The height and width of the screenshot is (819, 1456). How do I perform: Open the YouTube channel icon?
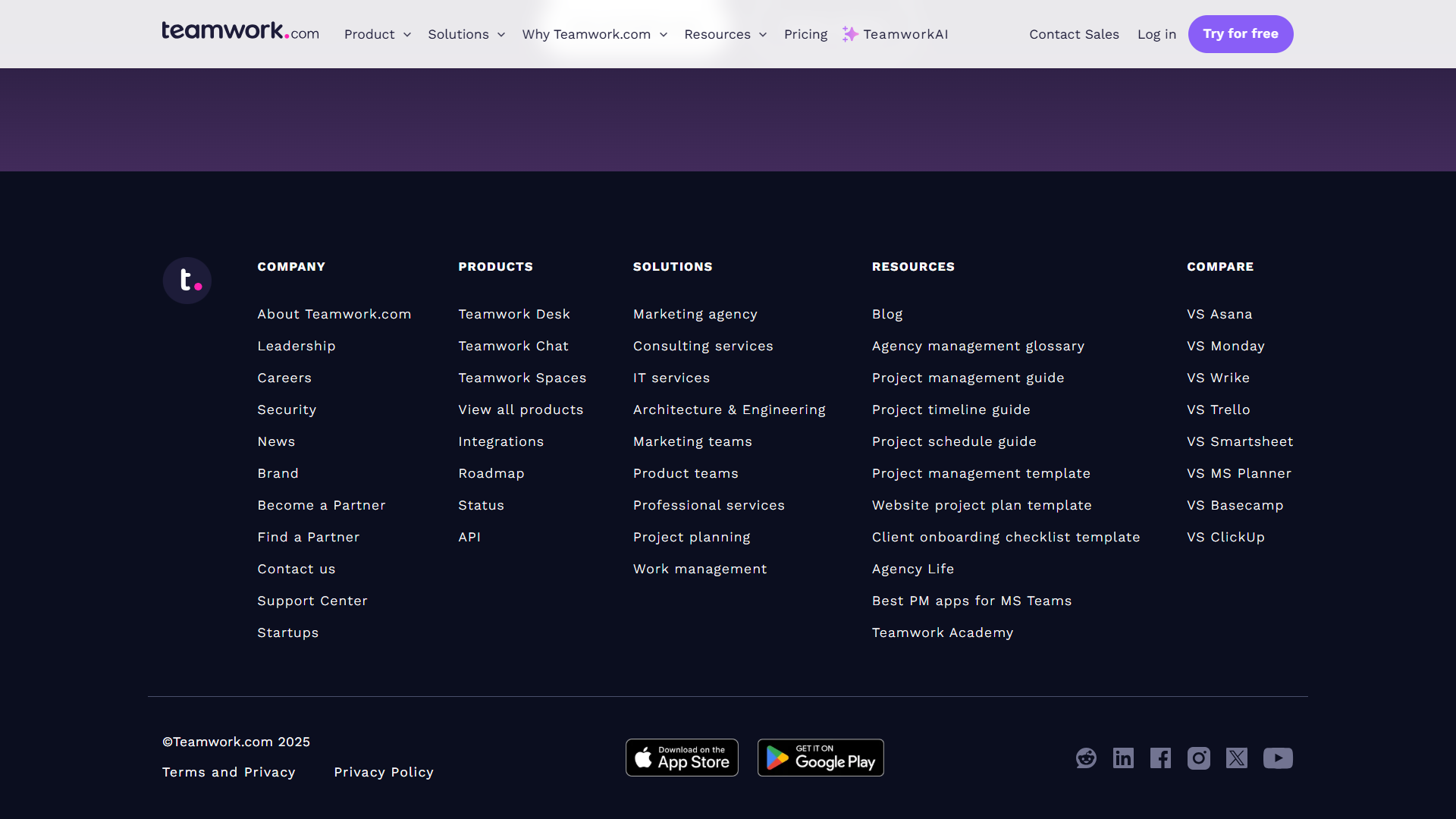pos(1279,758)
